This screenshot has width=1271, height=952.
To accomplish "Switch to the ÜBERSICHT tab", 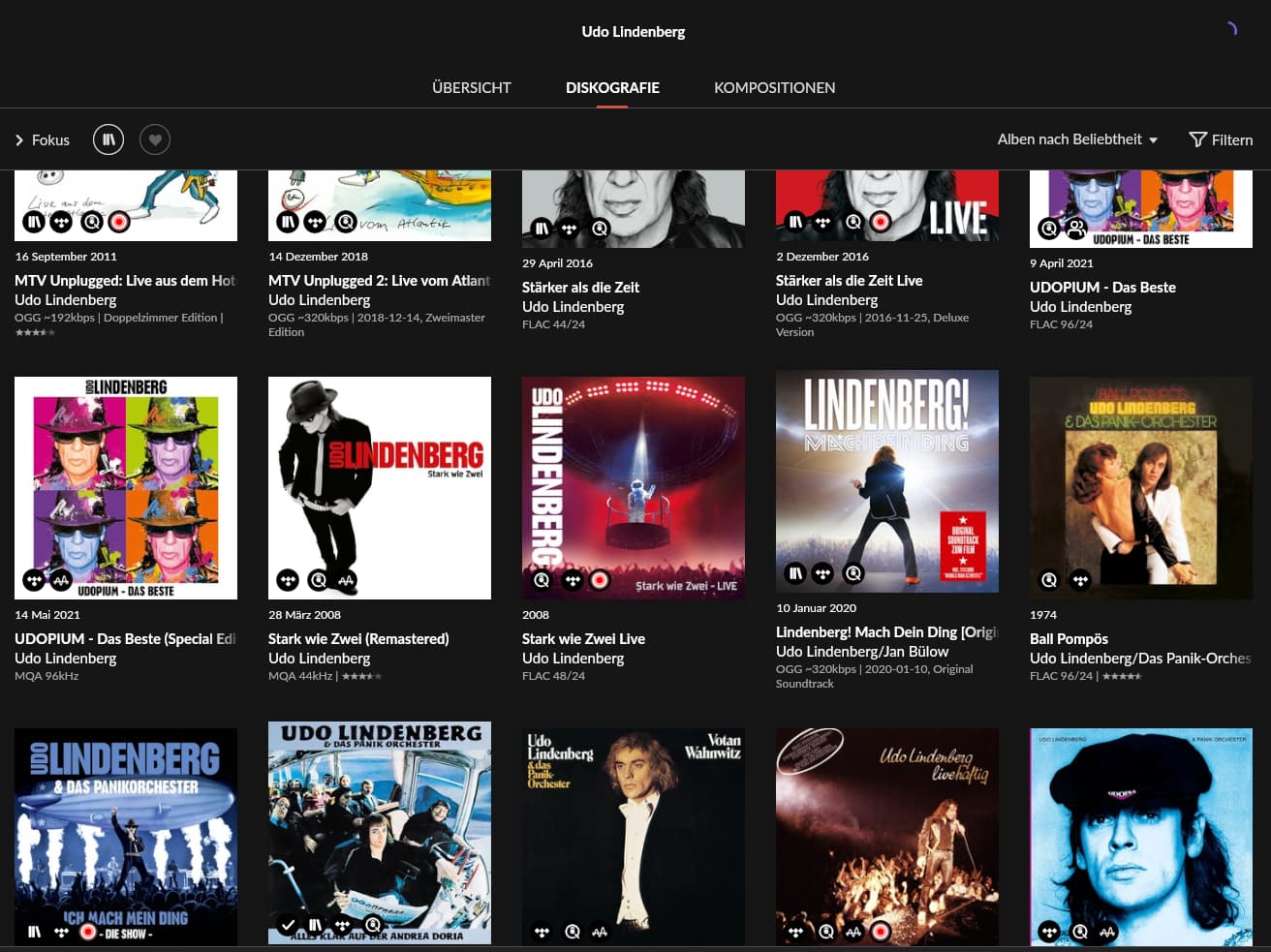I will click(472, 87).
